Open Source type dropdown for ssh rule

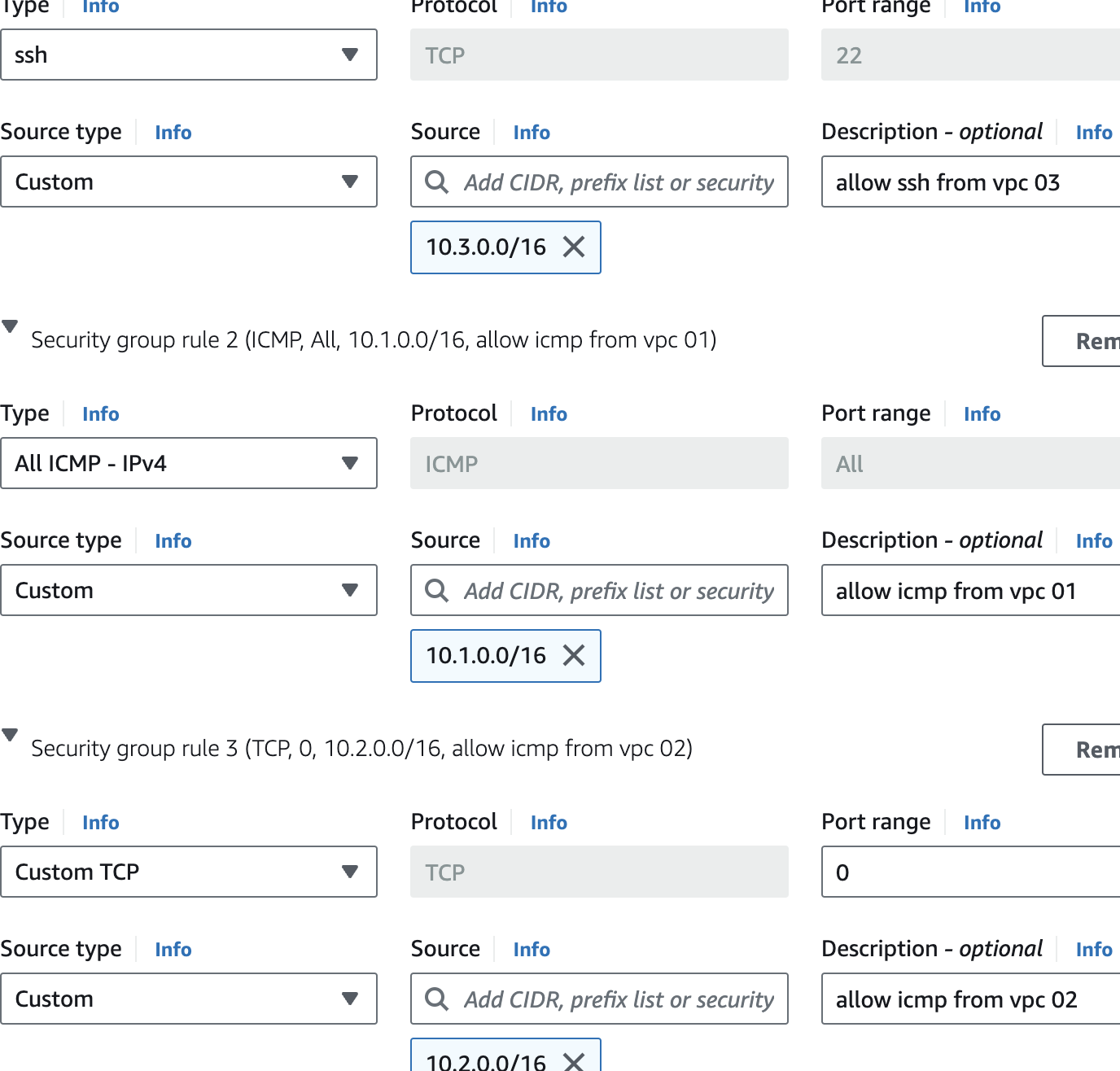189,181
